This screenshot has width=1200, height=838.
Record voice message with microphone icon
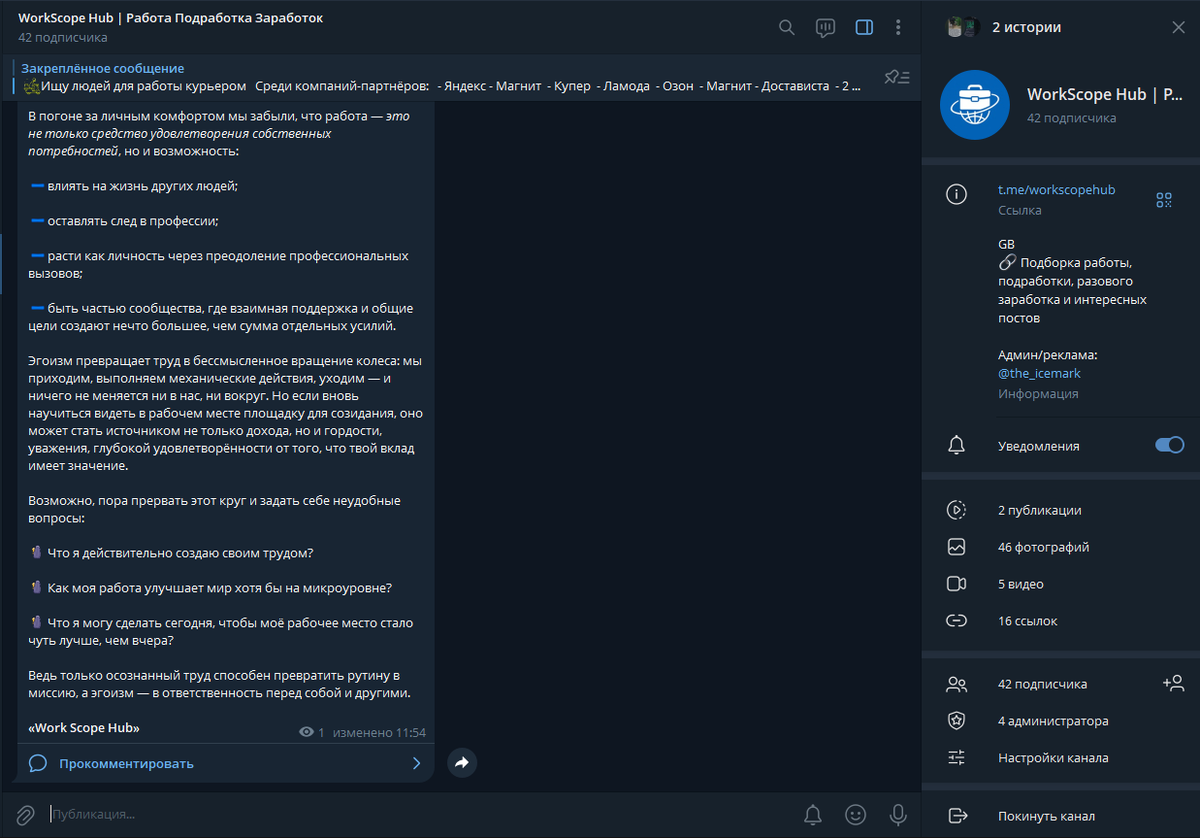898,815
